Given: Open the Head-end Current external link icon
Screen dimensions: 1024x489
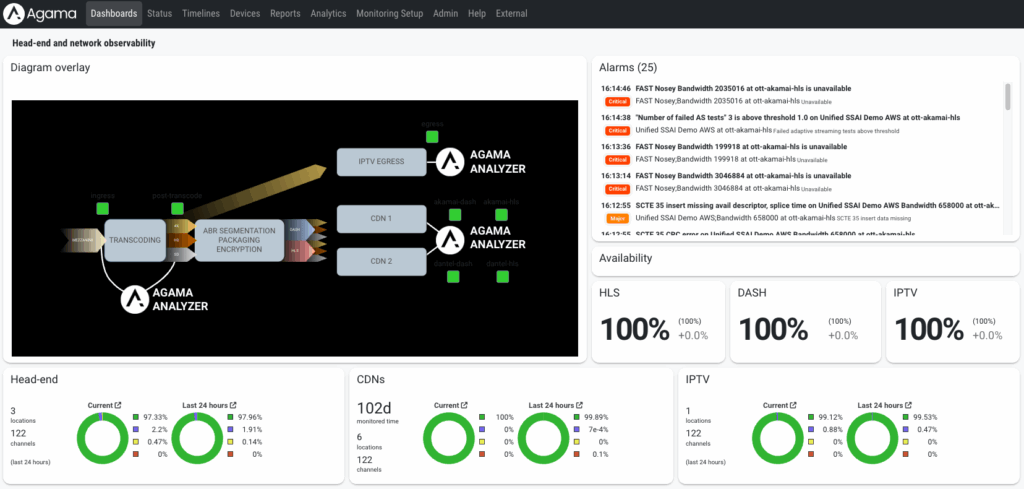Looking at the screenshot, I should click(x=118, y=405).
